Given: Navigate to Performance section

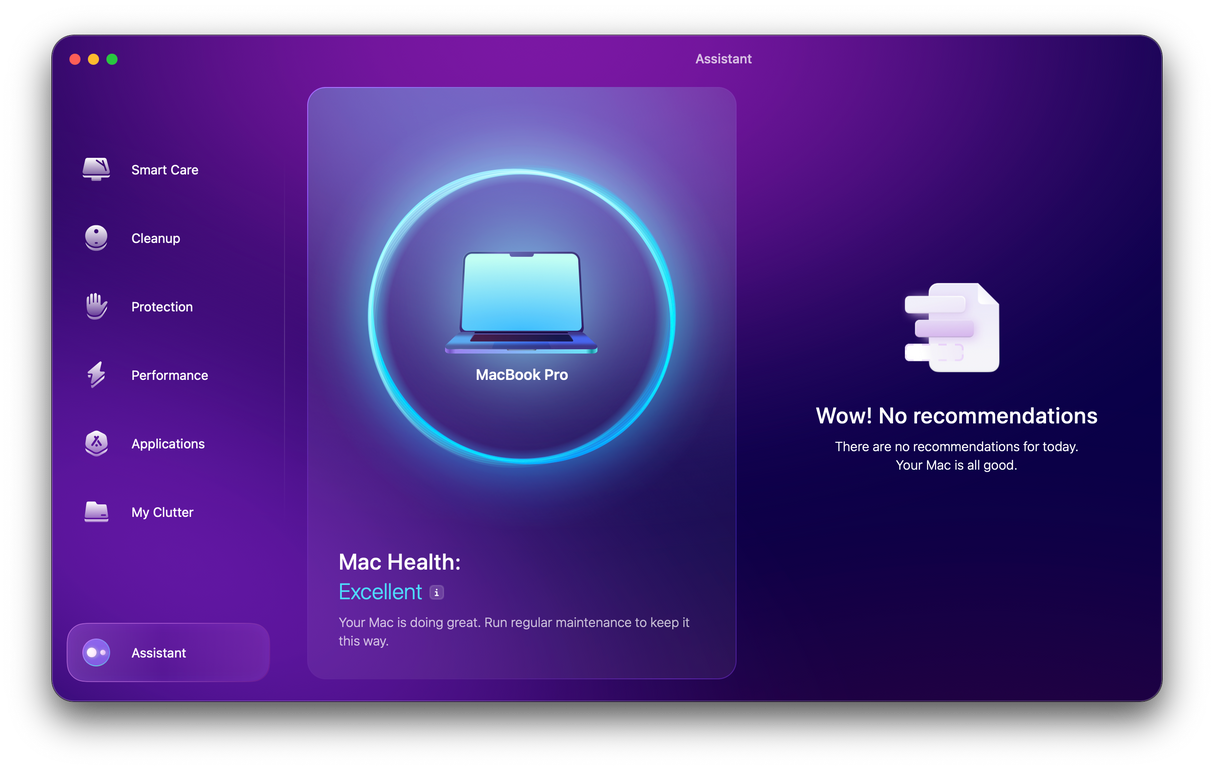Looking at the screenshot, I should 170,375.
